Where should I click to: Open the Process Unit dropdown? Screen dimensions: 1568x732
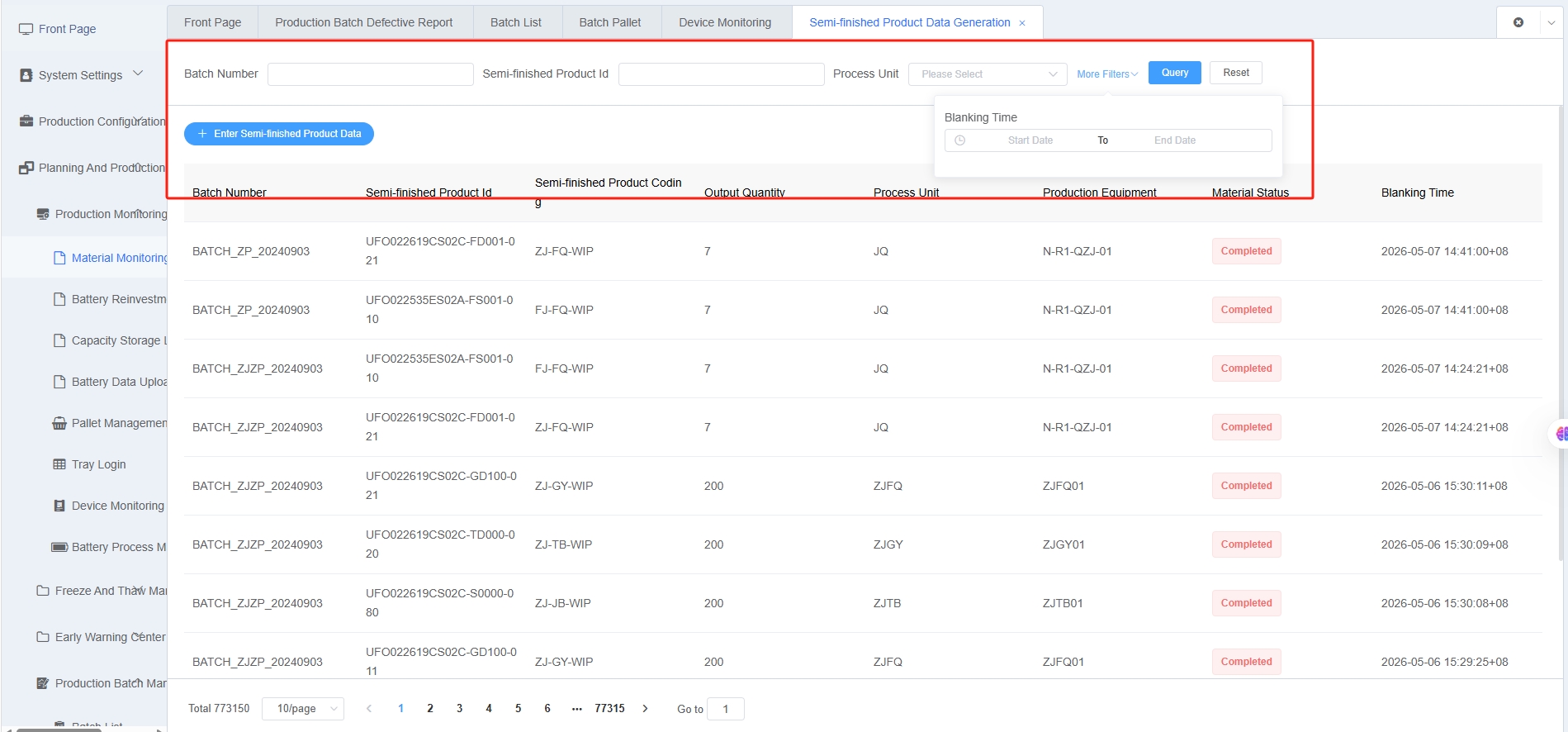click(x=988, y=74)
